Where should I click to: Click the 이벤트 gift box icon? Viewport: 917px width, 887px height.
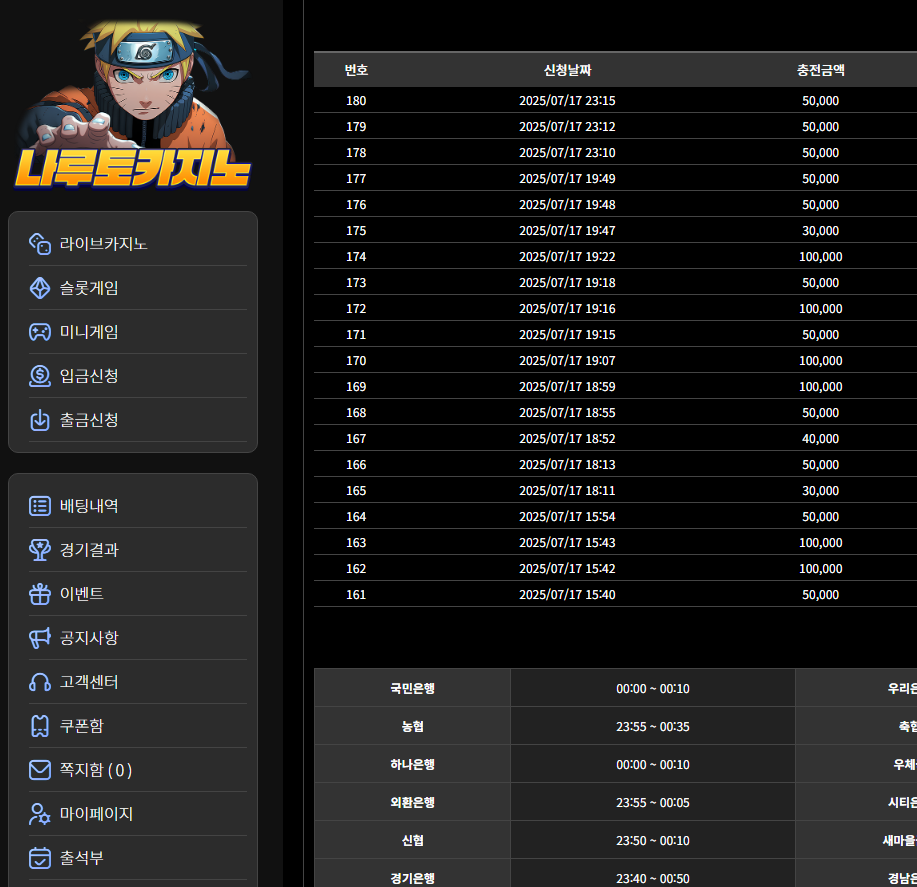point(40,594)
